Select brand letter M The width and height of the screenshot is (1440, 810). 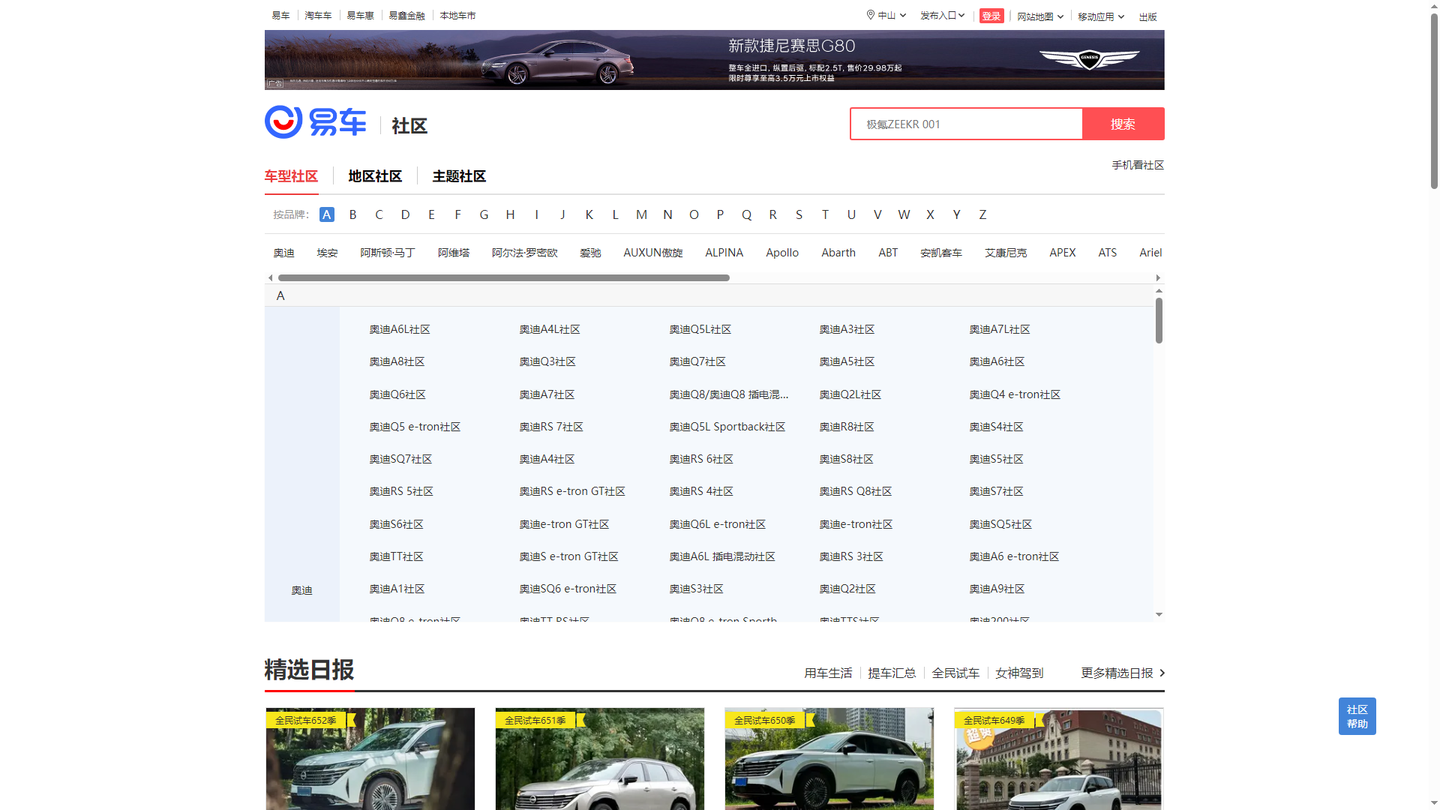[x=641, y=214]
